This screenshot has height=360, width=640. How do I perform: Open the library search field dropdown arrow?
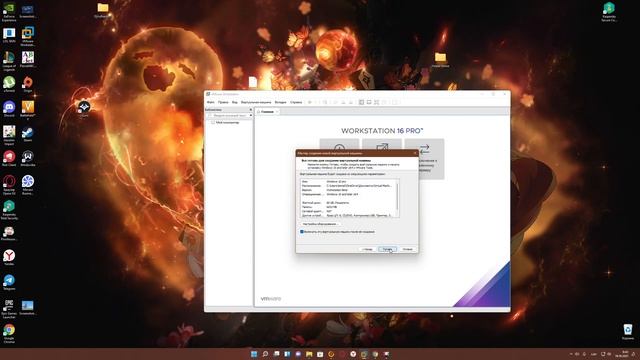[x=251, y=116]
